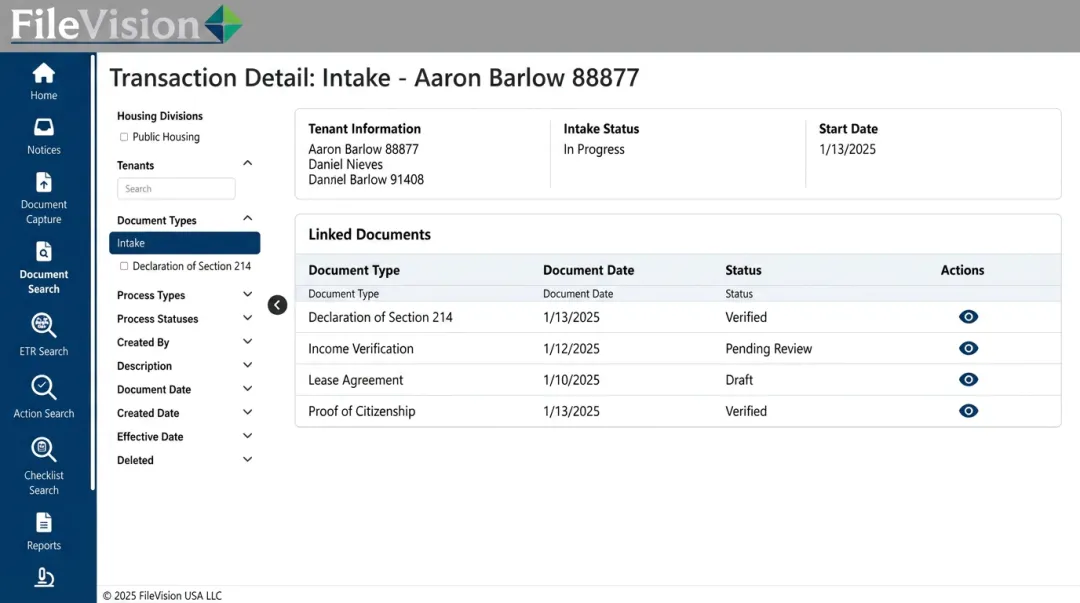
Task: Click the Pending Review status cell
Action: [x=769, y=349]
